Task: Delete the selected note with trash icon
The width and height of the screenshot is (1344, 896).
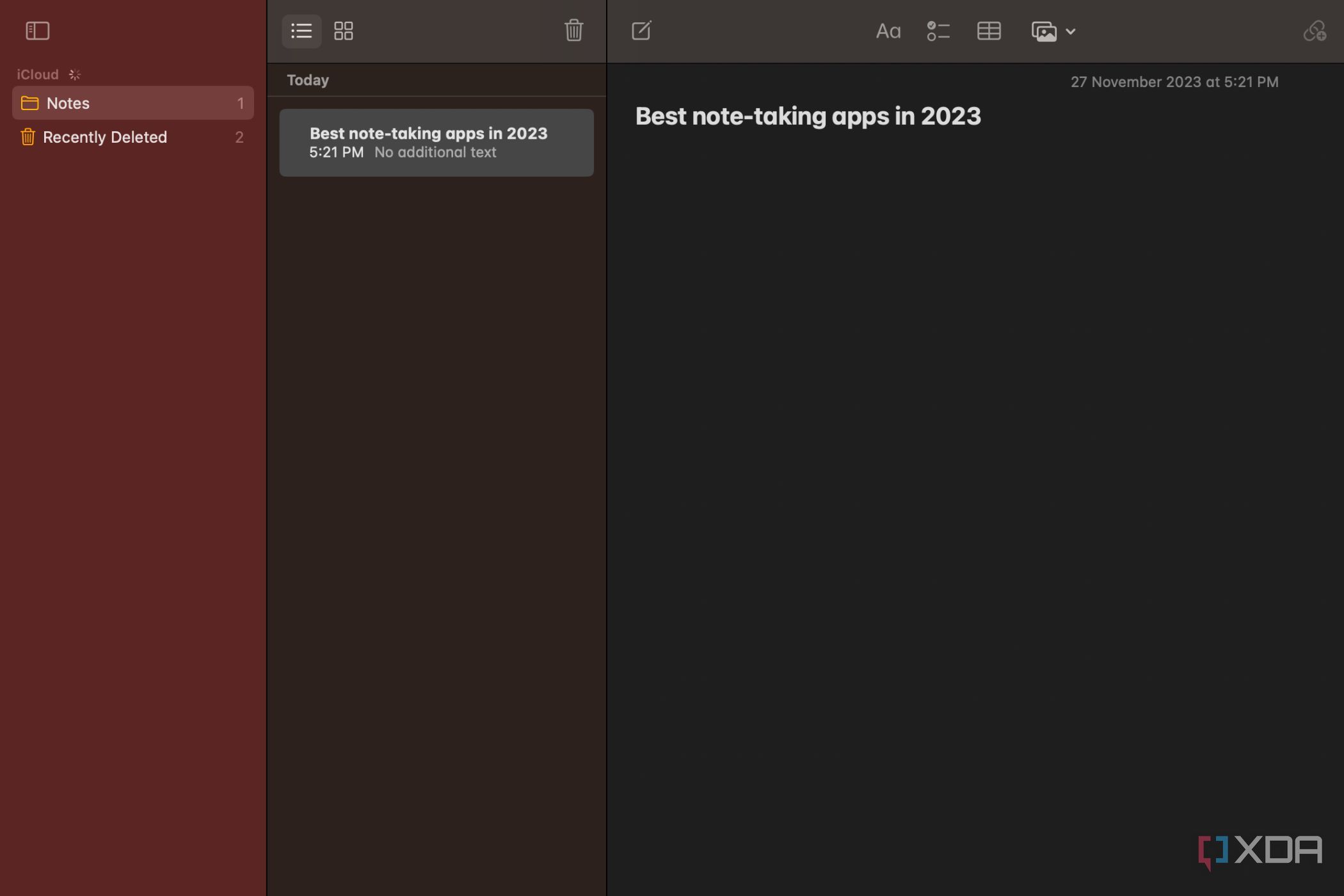Action: point(573,30)
